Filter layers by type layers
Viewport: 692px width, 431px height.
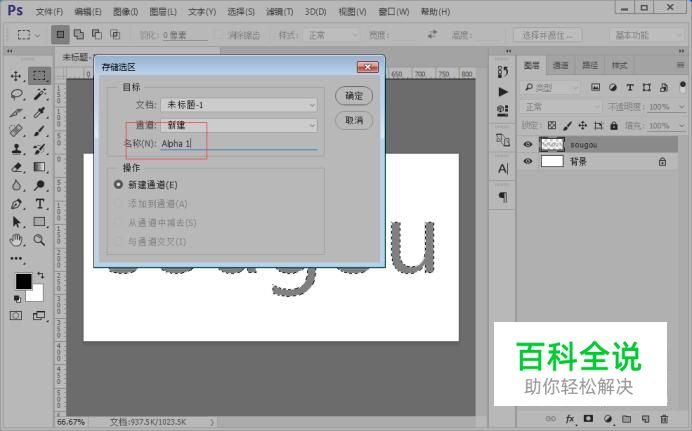coord(630,87)
